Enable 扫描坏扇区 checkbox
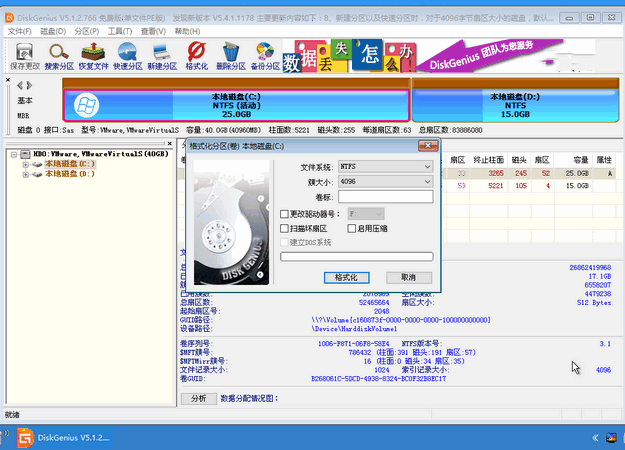 coord(284,229)
